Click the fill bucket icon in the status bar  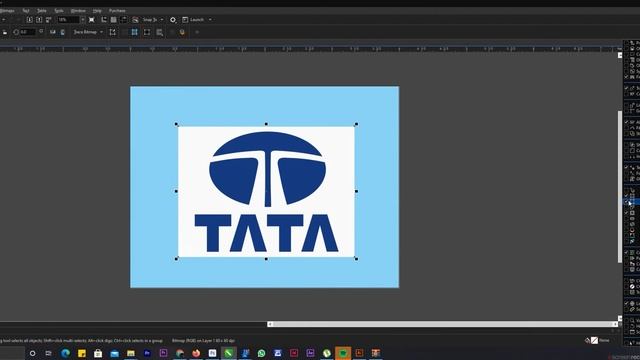[x=587, y=340]
